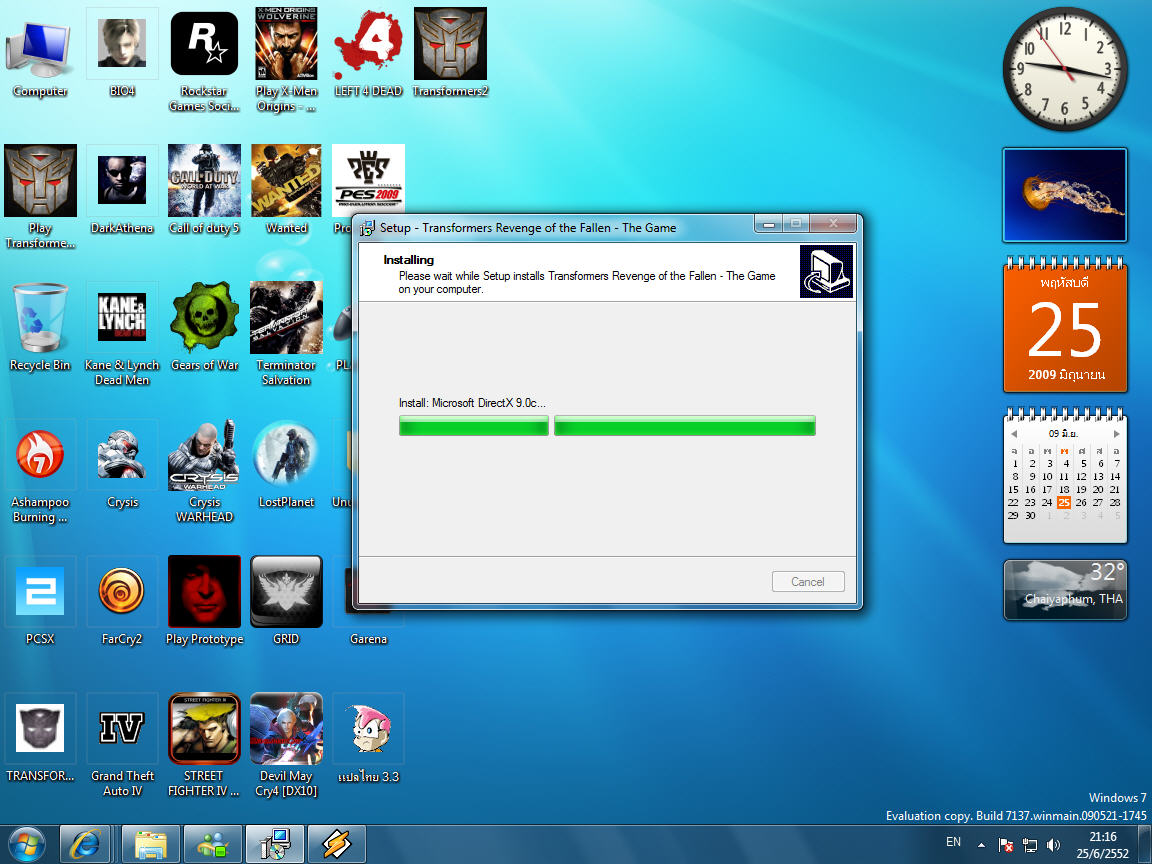Go to previous month in calendar gadget
This screenshot has height=864, width=1152.
coord(1014,433)
